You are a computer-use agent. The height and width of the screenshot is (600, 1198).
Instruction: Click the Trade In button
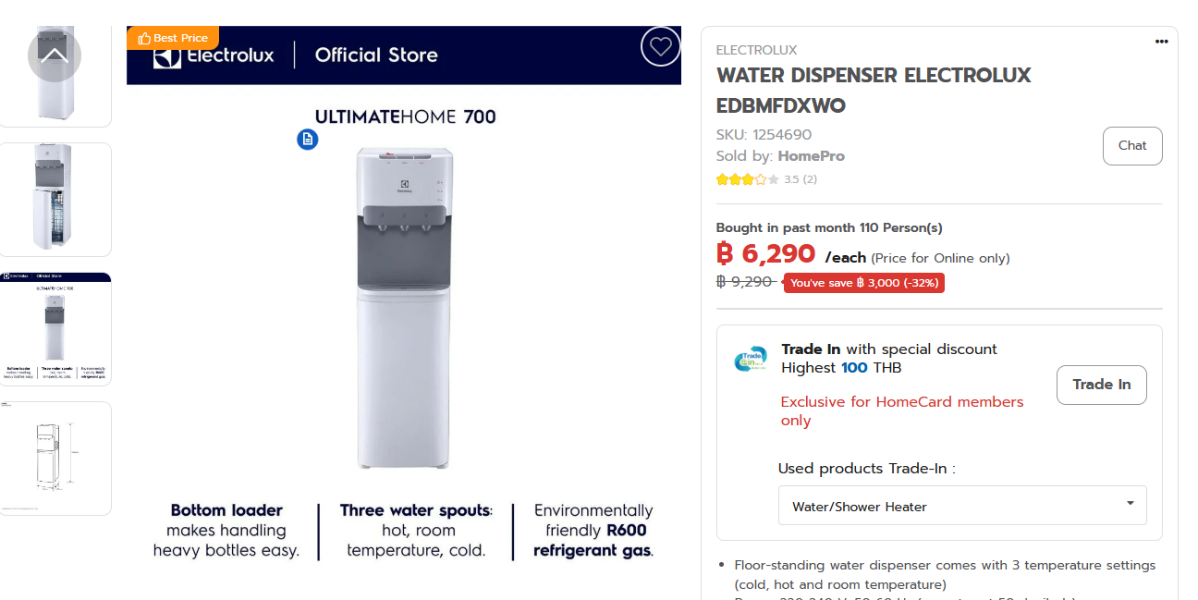pyautogui.click(x=1101, y=384)
